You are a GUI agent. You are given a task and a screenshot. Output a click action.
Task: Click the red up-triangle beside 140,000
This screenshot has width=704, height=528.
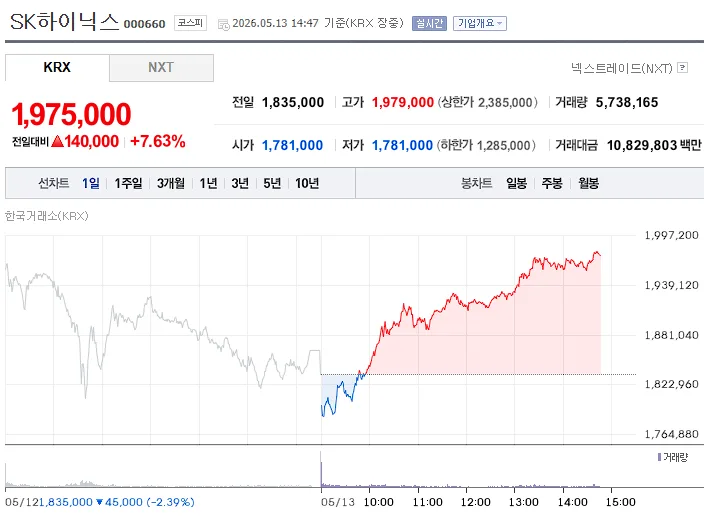point(57,141)
